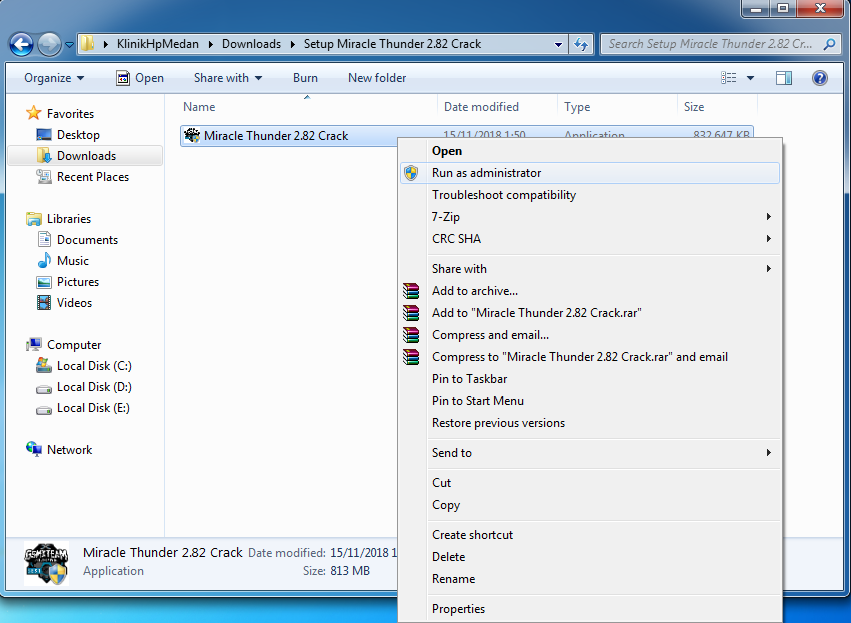Open the Organize menu
The height and width of the screenshot is (623, 851).
point(54,78)
